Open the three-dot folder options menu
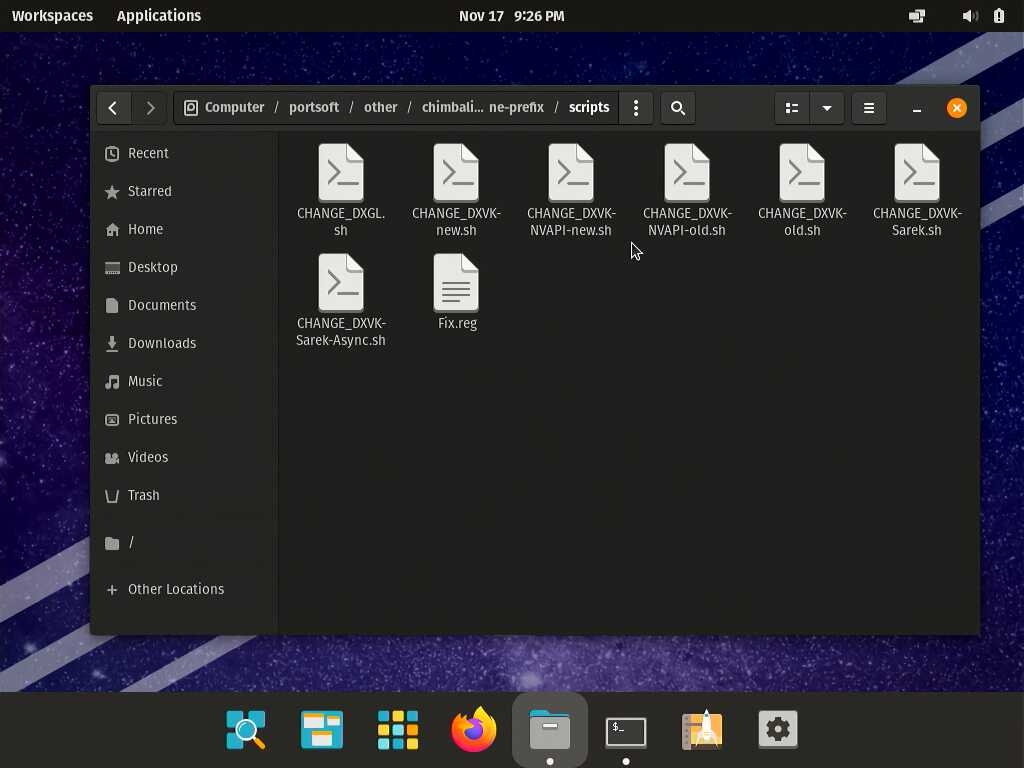Screen dimensions: 1024x768 click(x=636, y=108)
